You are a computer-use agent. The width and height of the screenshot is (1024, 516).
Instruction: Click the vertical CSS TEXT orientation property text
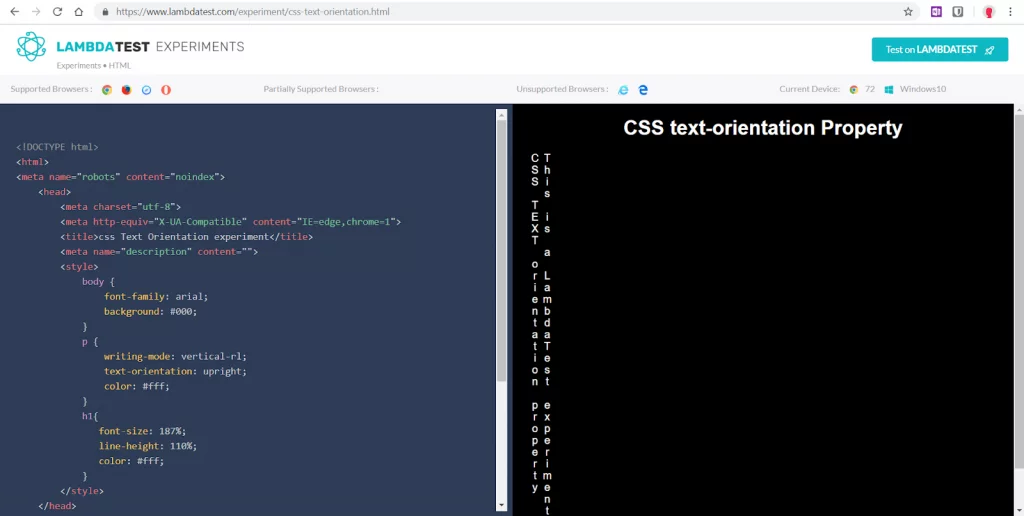(x=535, y=323)
